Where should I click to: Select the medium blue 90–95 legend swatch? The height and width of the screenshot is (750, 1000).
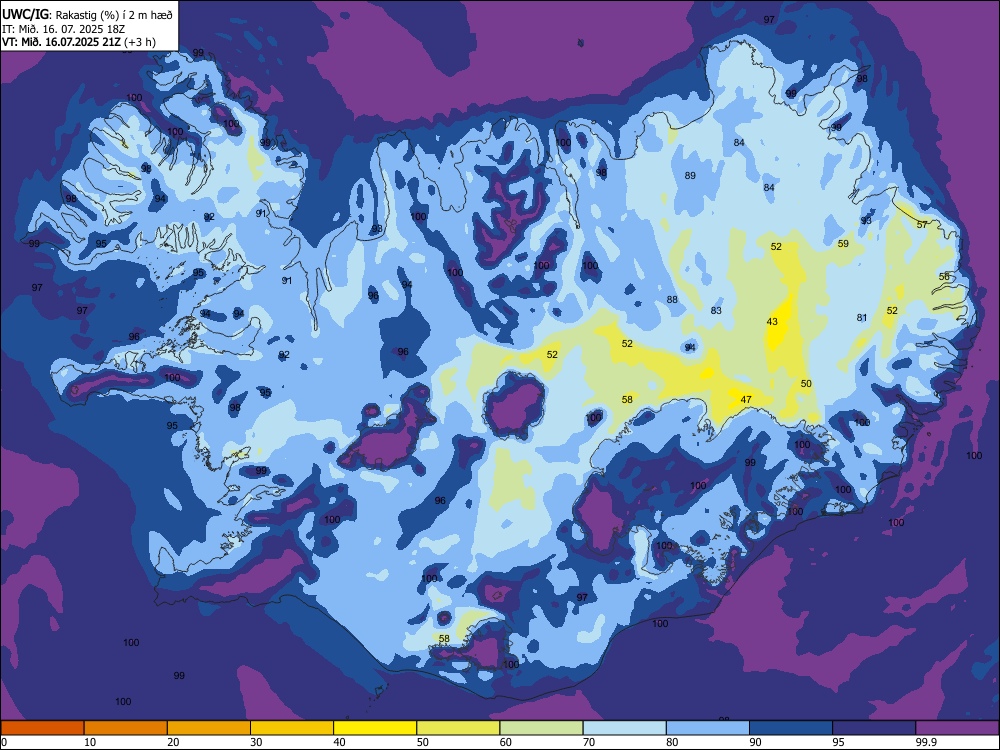[791, 728]
